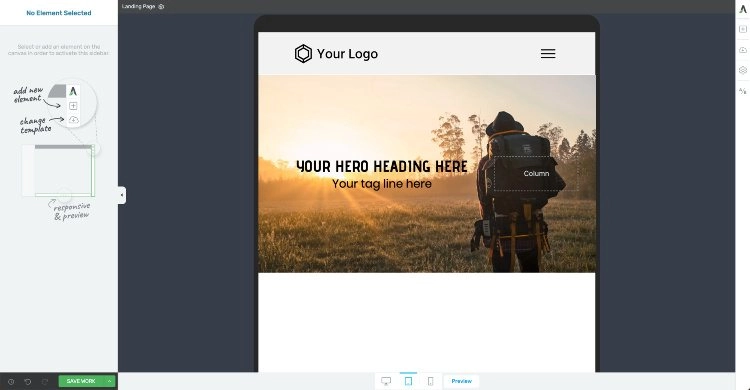Click the 'No Element Selected' header
This screenshot has height=390, width=750.
(x=59, y=13)
